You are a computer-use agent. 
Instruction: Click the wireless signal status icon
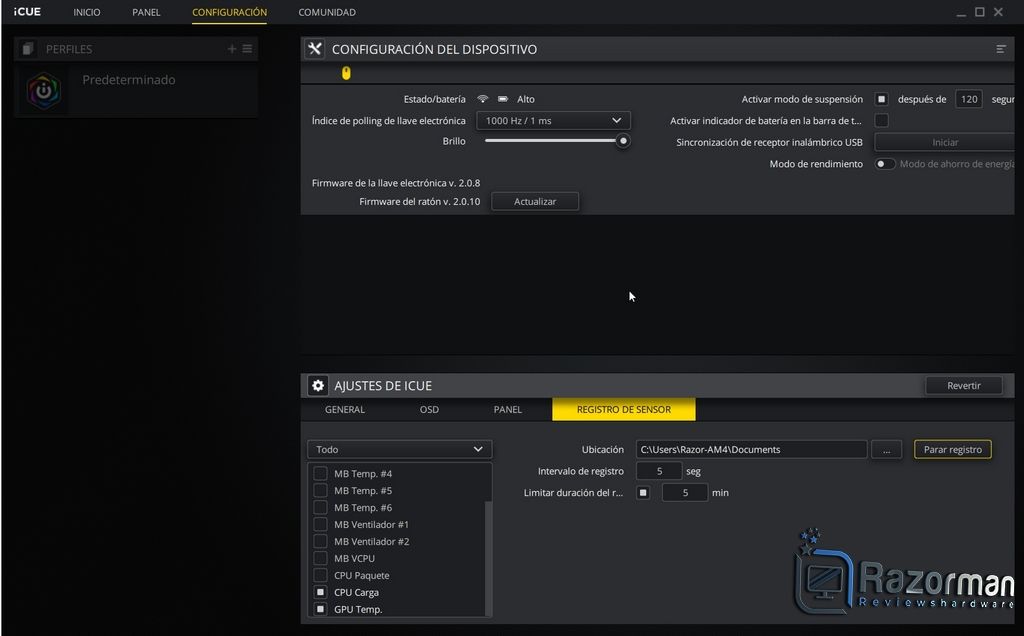point(483,99)
